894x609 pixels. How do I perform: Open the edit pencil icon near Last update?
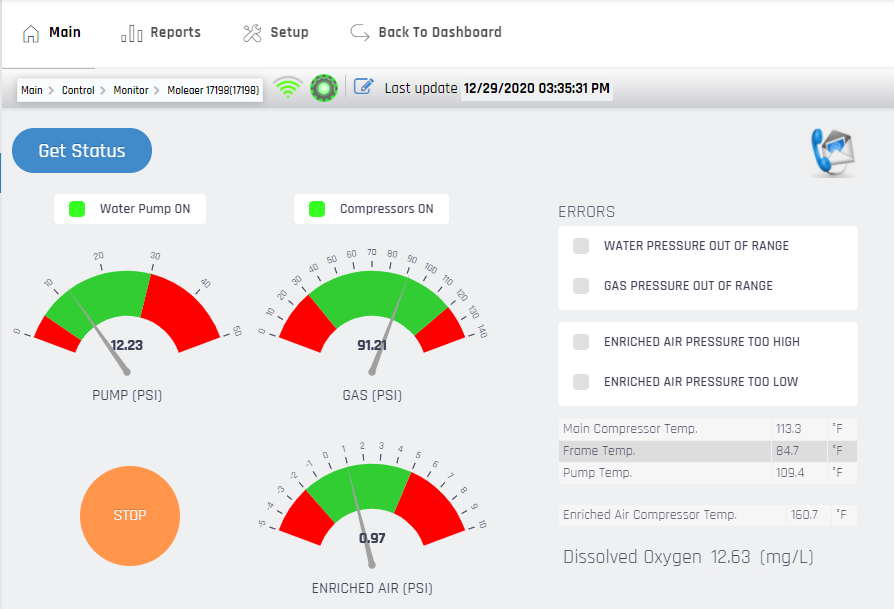[x=362, y=88]
